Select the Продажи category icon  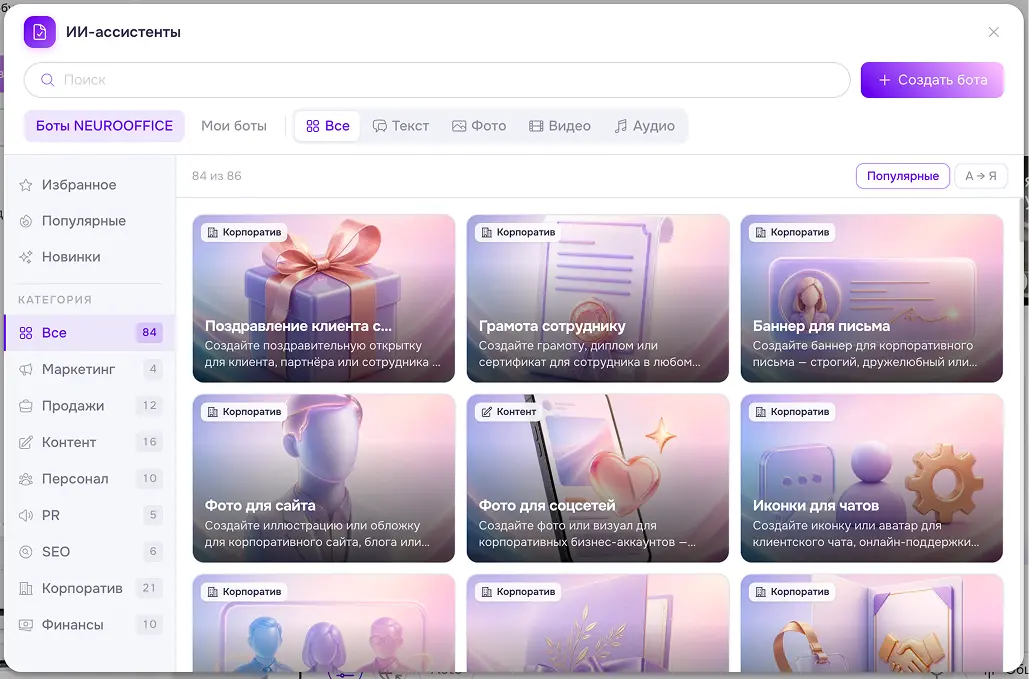(x=26, y=406)
